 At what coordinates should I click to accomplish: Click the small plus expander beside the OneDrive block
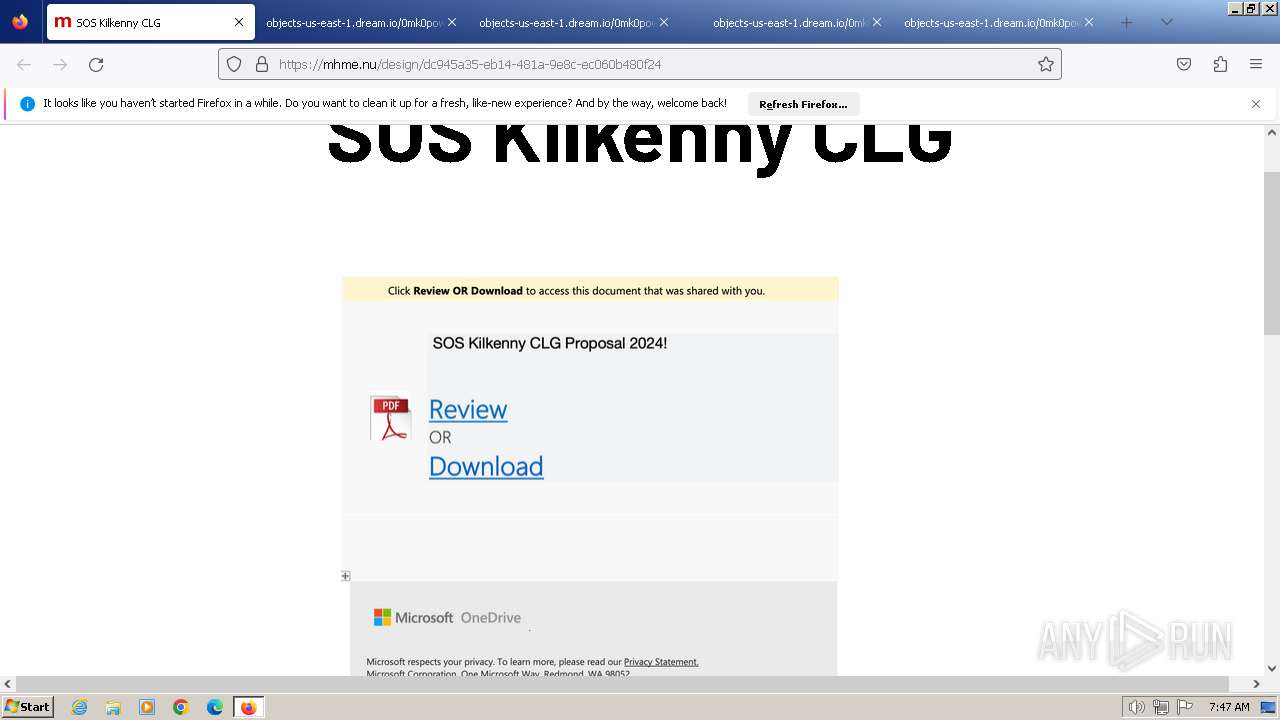346,576
